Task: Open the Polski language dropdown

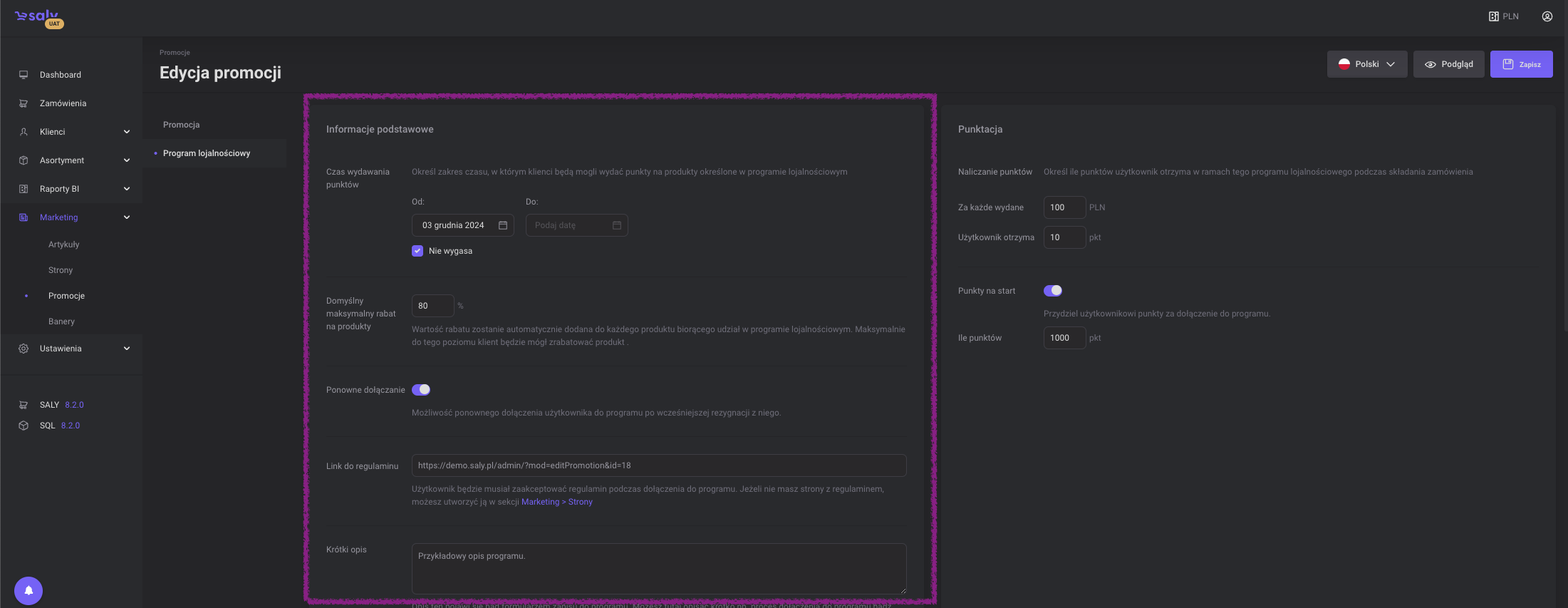Action: pos(1366,64)
